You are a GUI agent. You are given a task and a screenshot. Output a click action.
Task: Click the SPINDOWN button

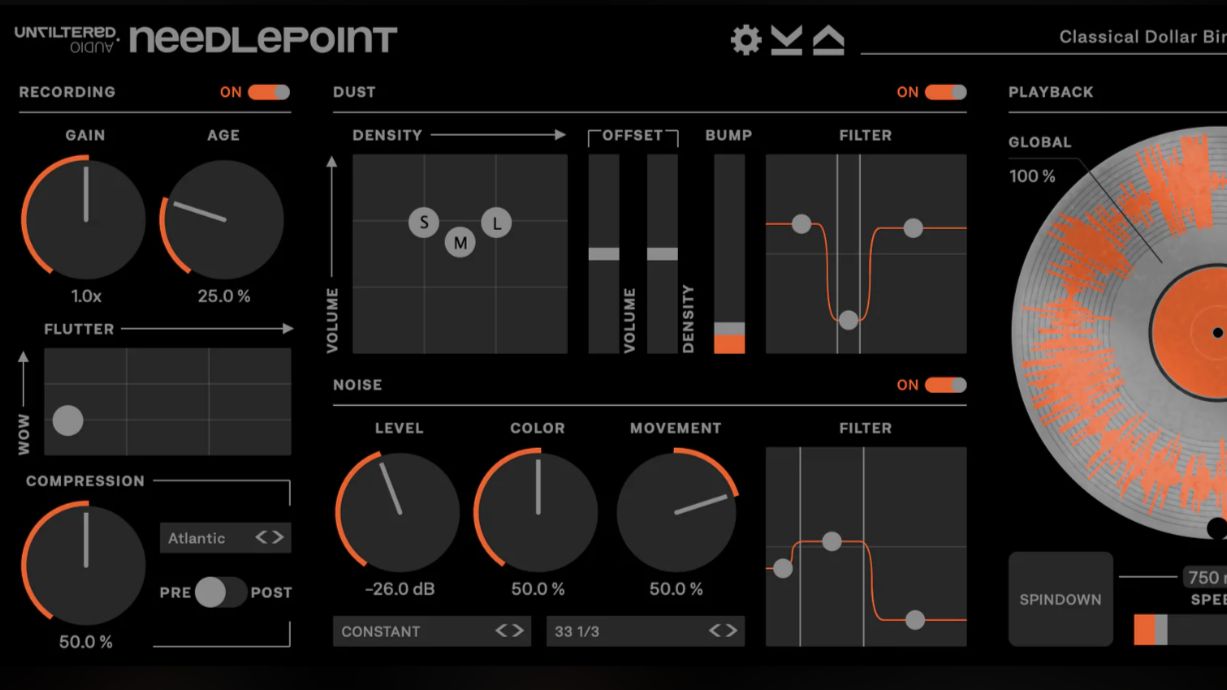[1060, 599]
